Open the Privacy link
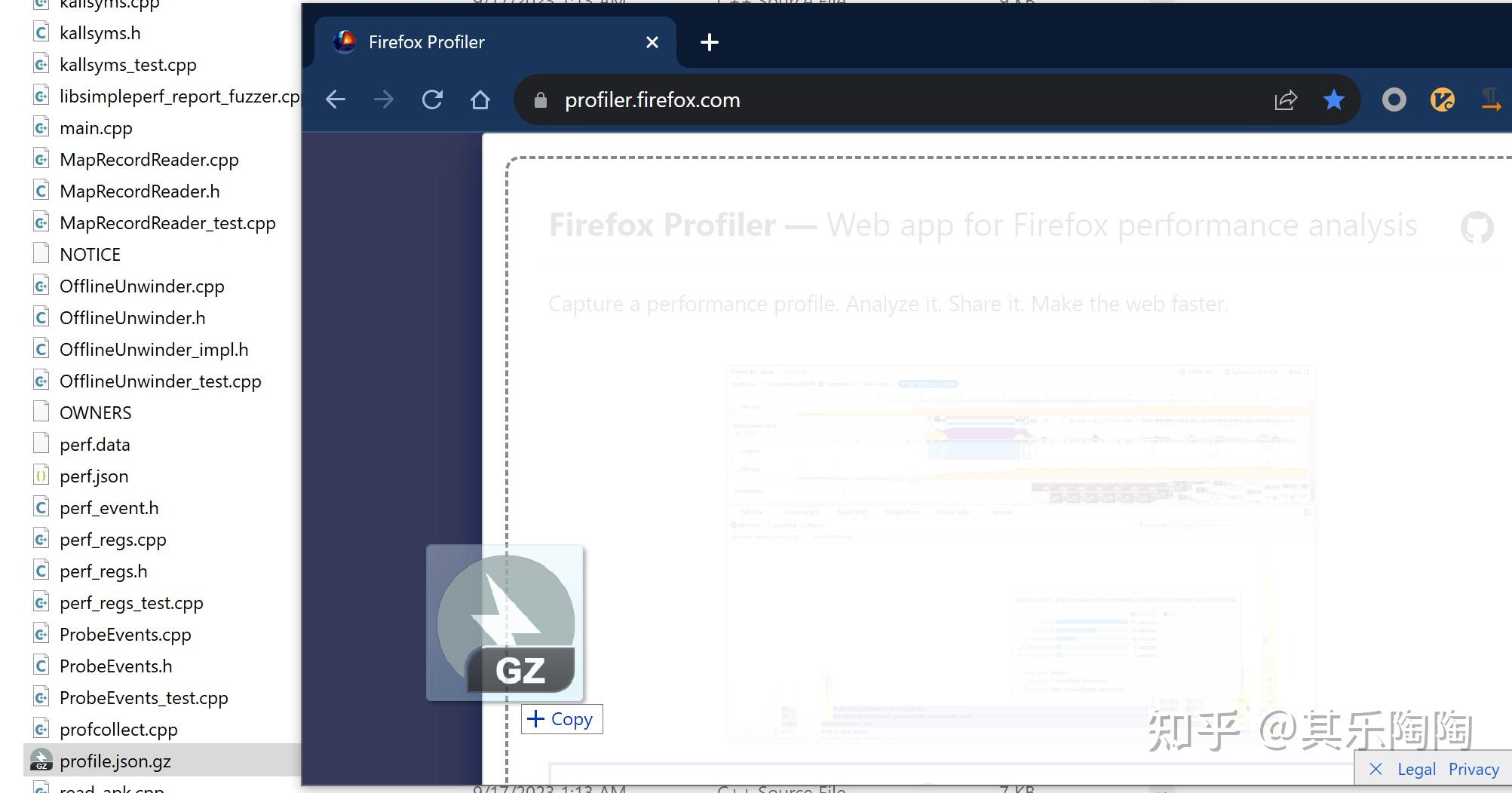The width and height of the screenshot is (1512, 793). click(1474, 768)
